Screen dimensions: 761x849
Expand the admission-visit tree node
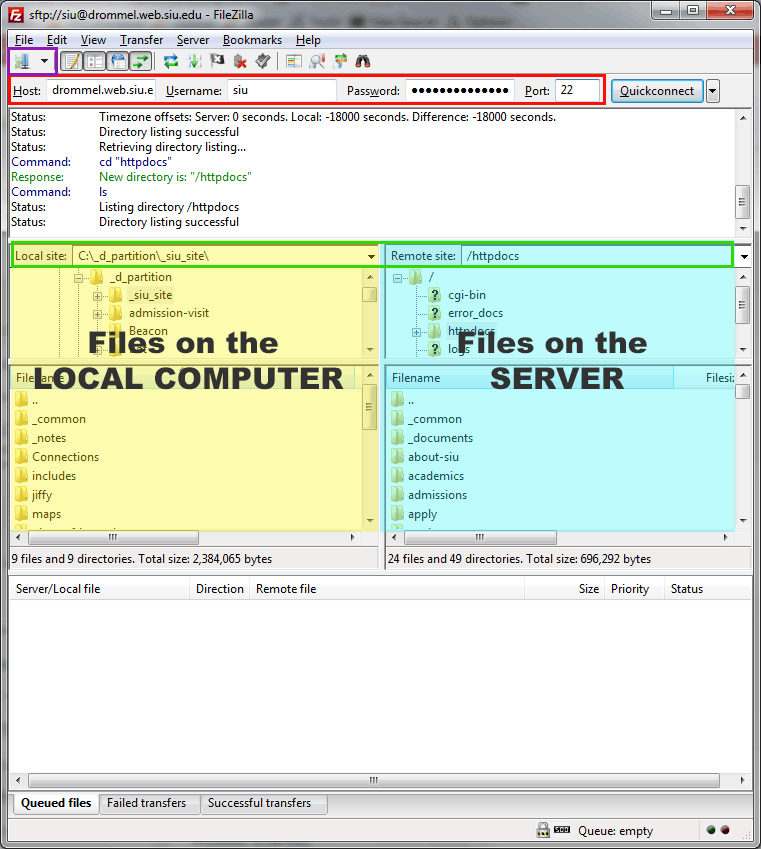pyautogui.click(x=97, y=314)
